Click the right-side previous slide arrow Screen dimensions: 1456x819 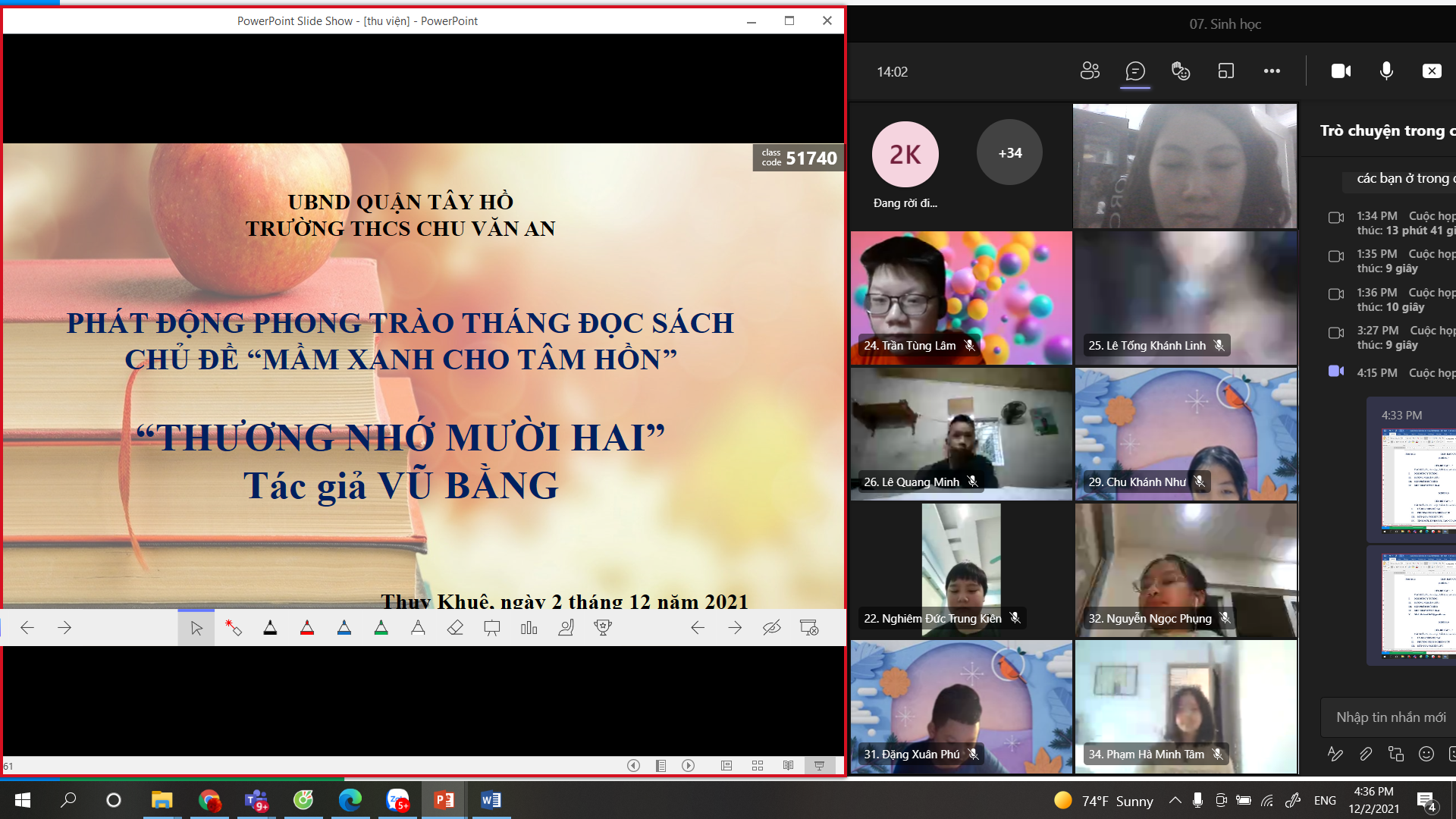[698, 628]
